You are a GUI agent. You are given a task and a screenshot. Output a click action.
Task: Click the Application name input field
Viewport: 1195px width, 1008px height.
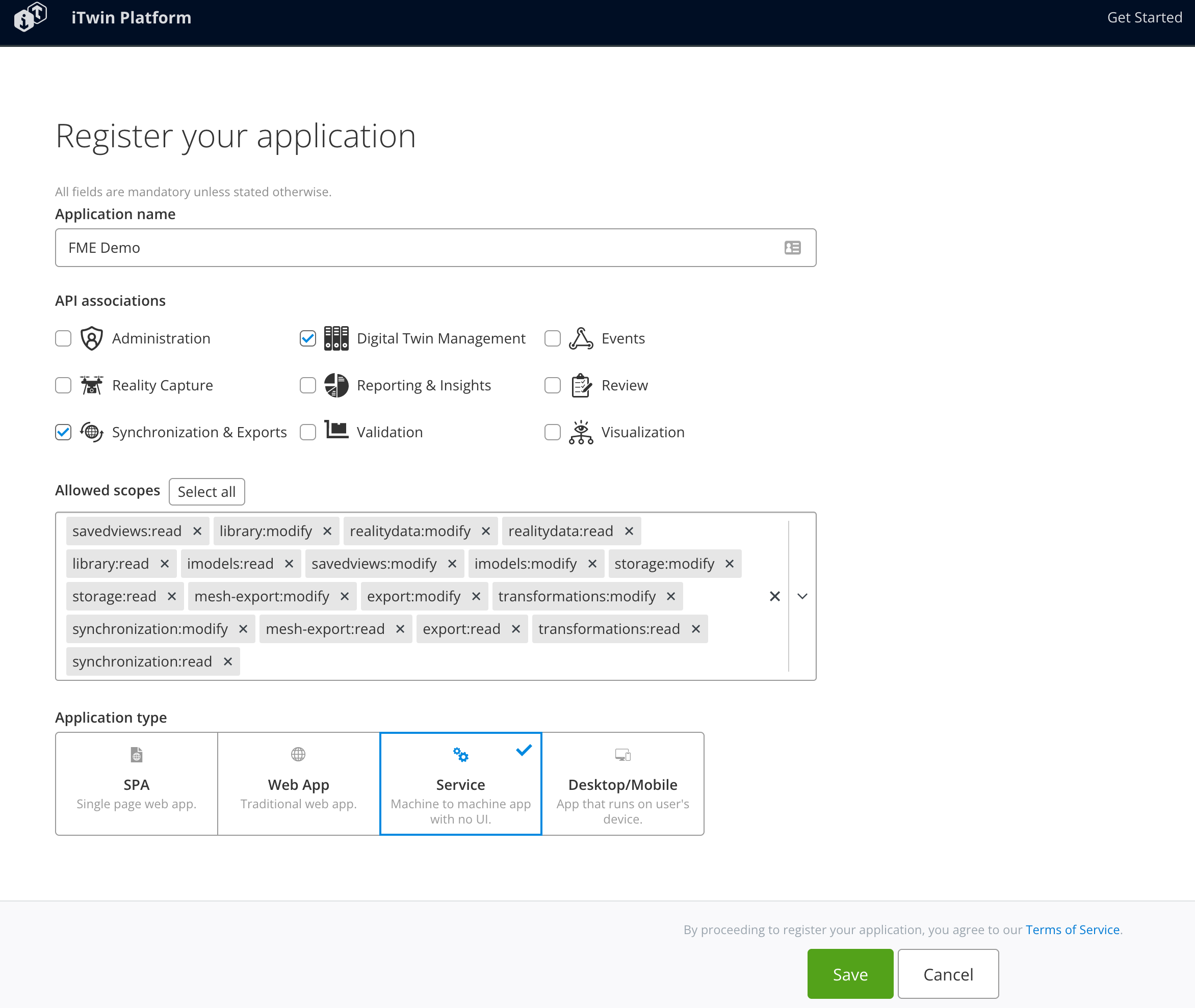click(x=418, y=248)
